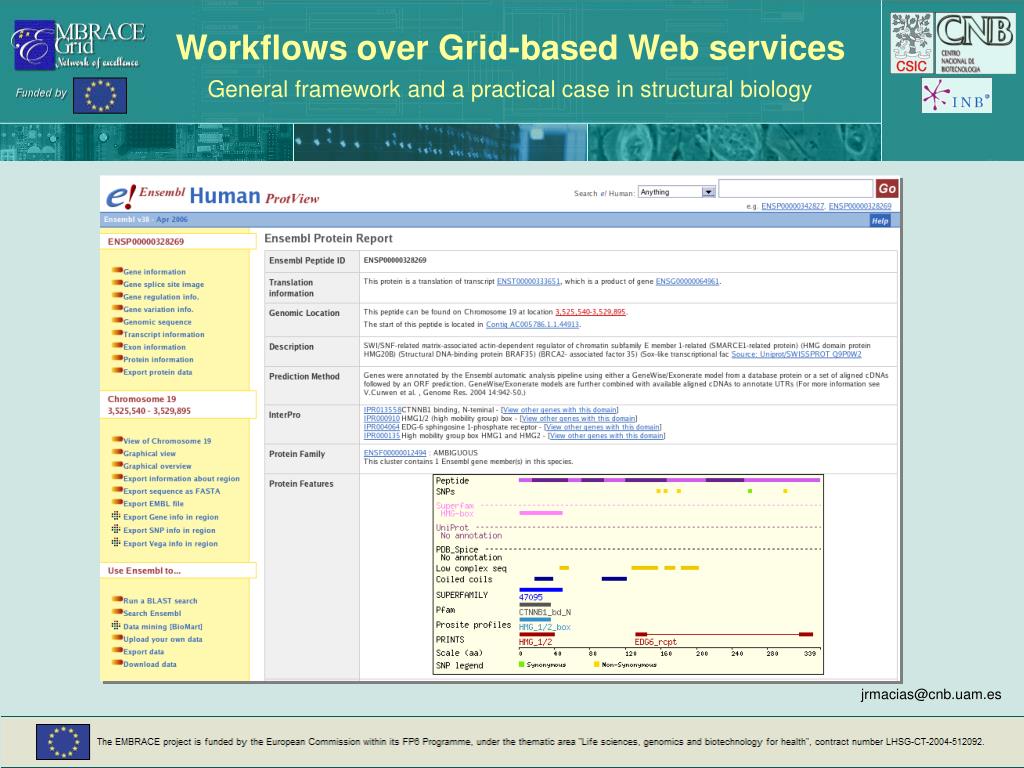Click Export Vega info in region
Viewport: 1024px width, 768px height.
pyautogui.click(x=170, y=544)
